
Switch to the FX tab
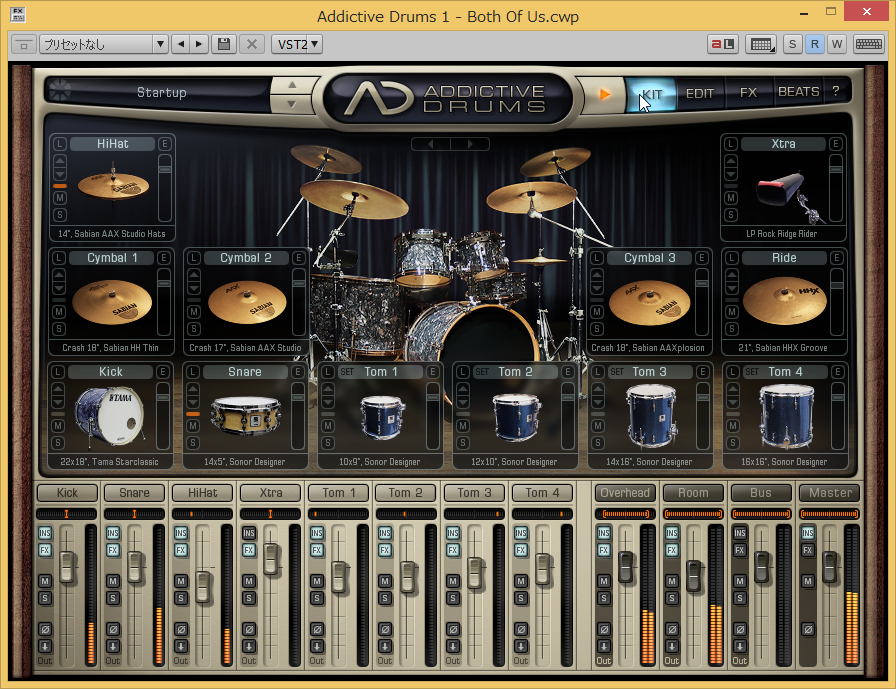click(748, 93)
